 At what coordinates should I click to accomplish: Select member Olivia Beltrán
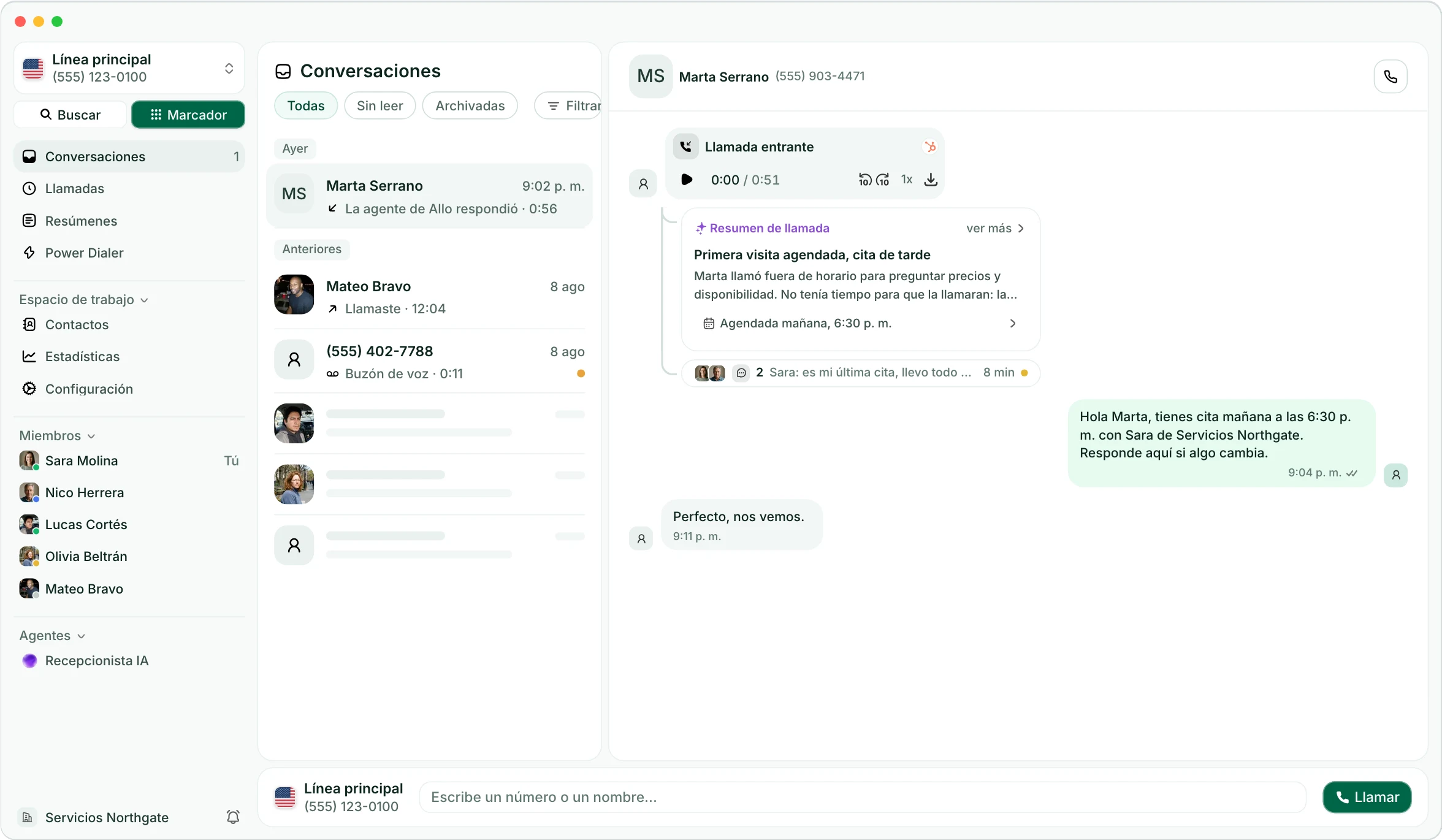point(129,556)
